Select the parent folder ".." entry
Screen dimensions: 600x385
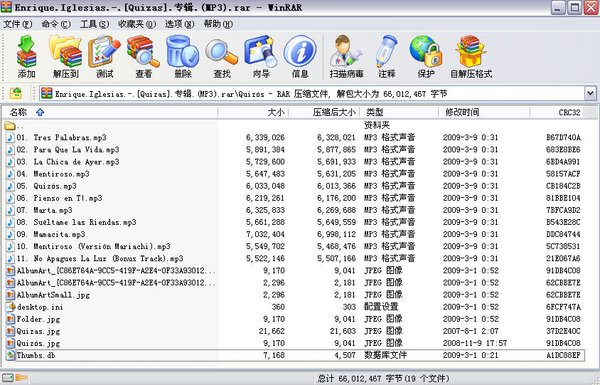pos(15,125)
